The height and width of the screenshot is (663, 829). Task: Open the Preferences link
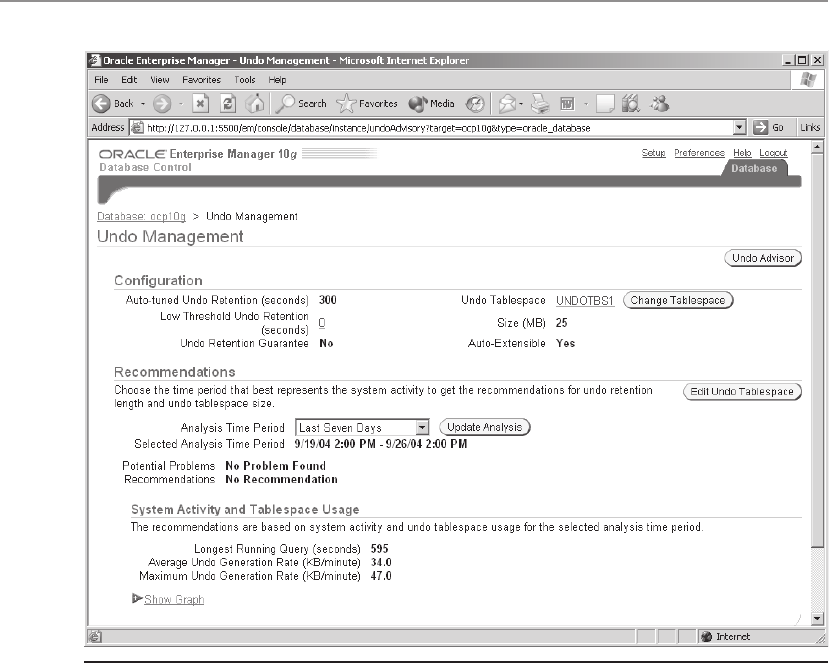699,153
